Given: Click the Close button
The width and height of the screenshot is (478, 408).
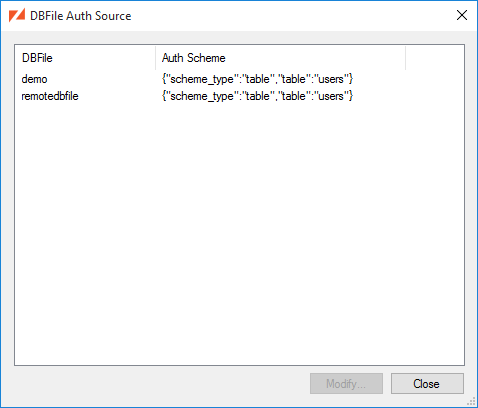Looking at the screenshot, I should [x=427, y=384].
